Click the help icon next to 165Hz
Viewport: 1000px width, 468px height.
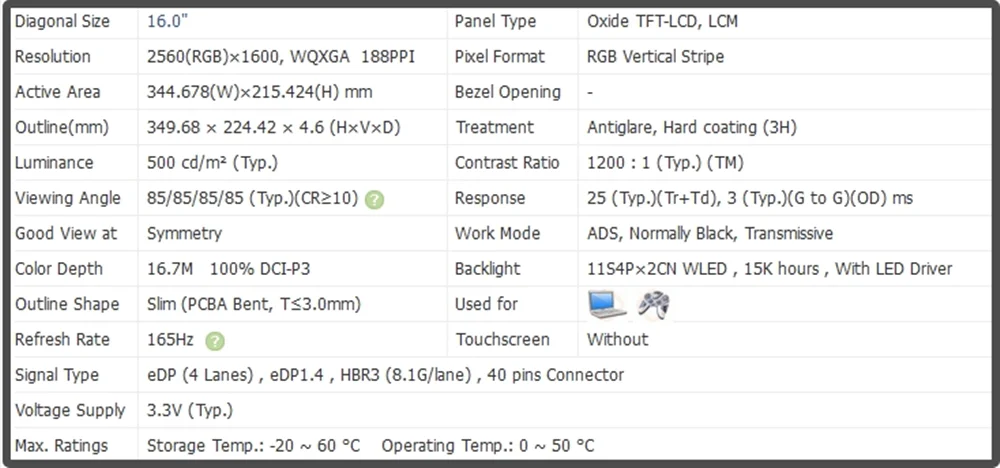[x=215, y=341]
